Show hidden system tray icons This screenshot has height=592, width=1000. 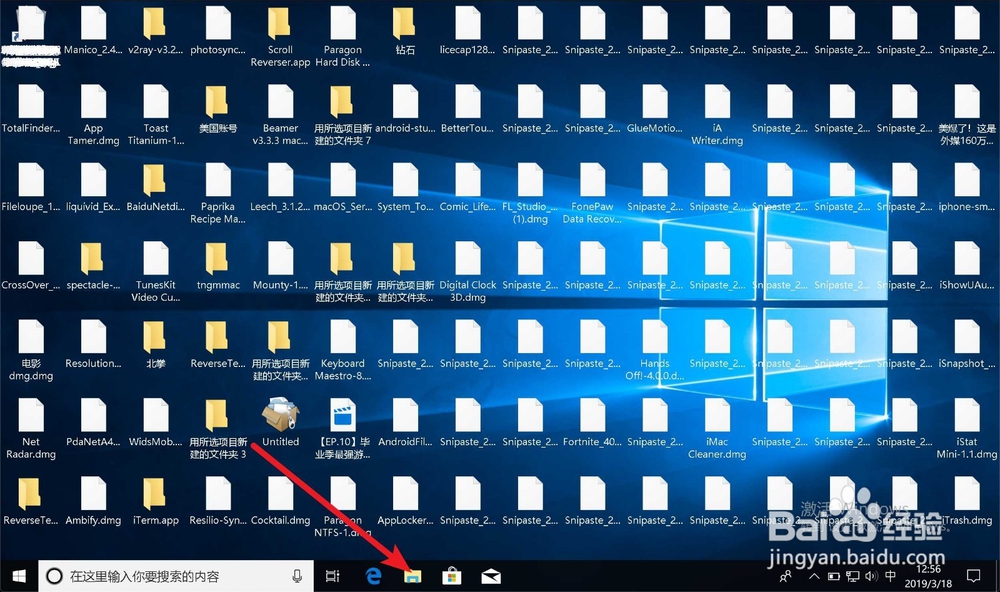tap(814, 577)
